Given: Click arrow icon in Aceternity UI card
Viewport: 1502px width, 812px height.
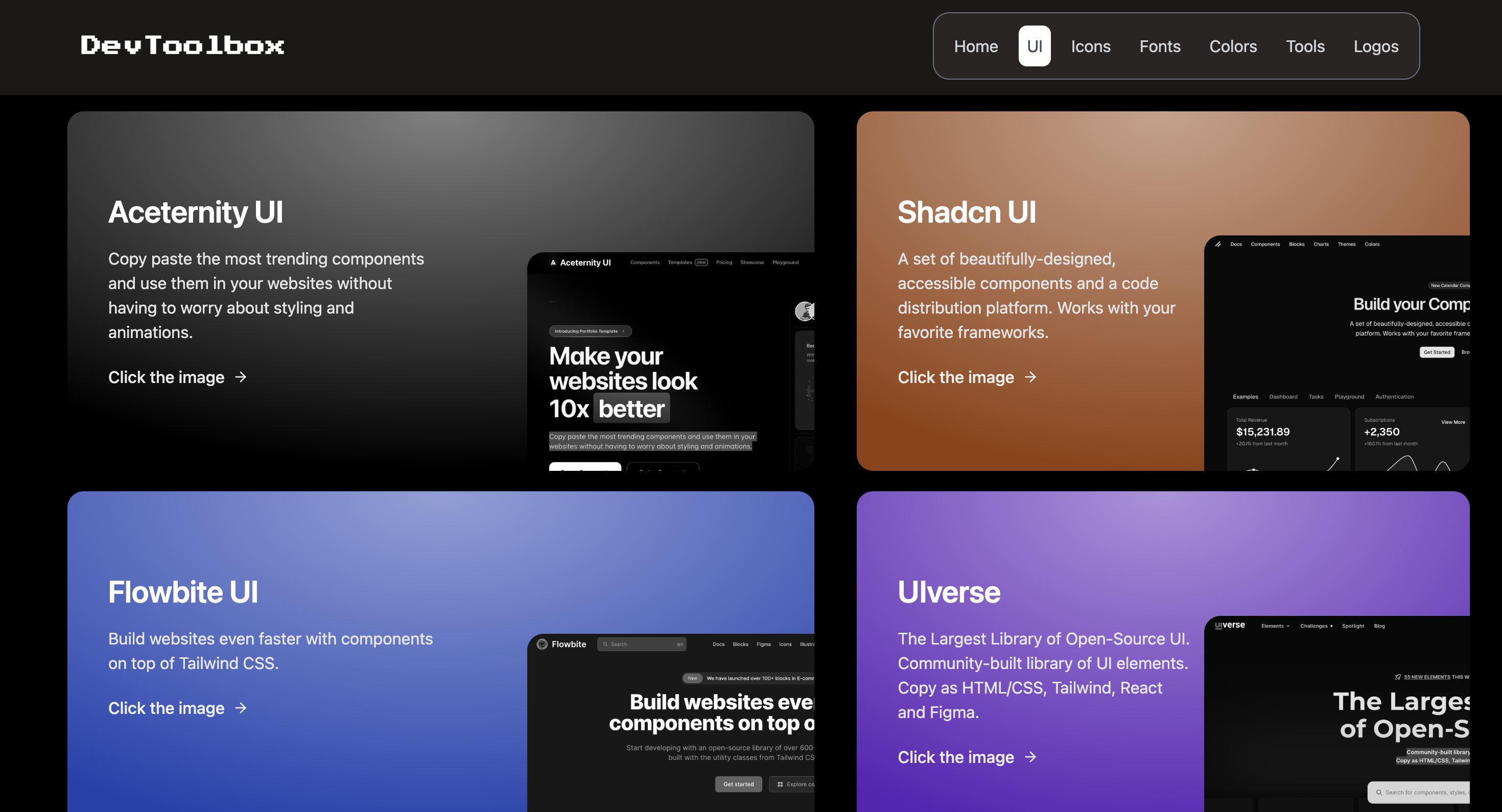Looking at the screenshot, I should [241, 377].
